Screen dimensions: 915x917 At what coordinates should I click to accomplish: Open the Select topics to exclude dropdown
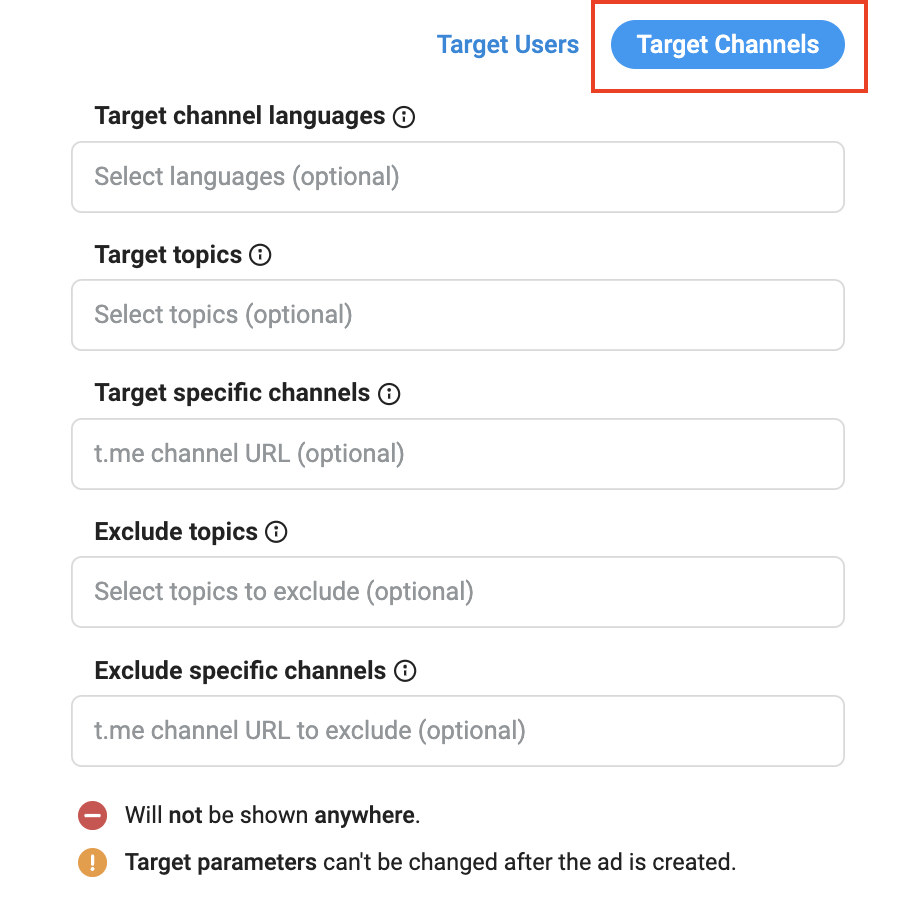click(457, 592)
